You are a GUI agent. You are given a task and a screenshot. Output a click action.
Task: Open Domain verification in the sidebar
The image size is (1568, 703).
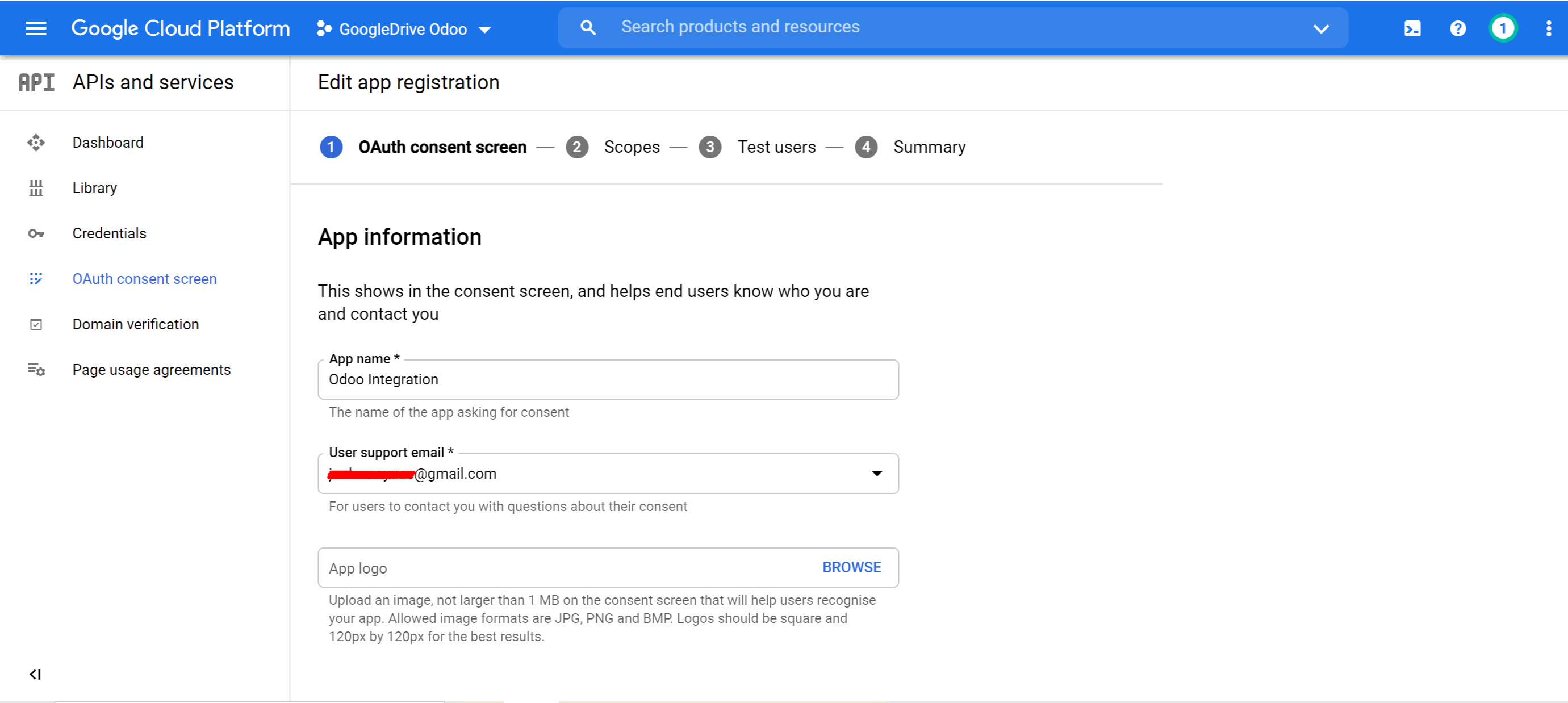[x=135, y=324]
